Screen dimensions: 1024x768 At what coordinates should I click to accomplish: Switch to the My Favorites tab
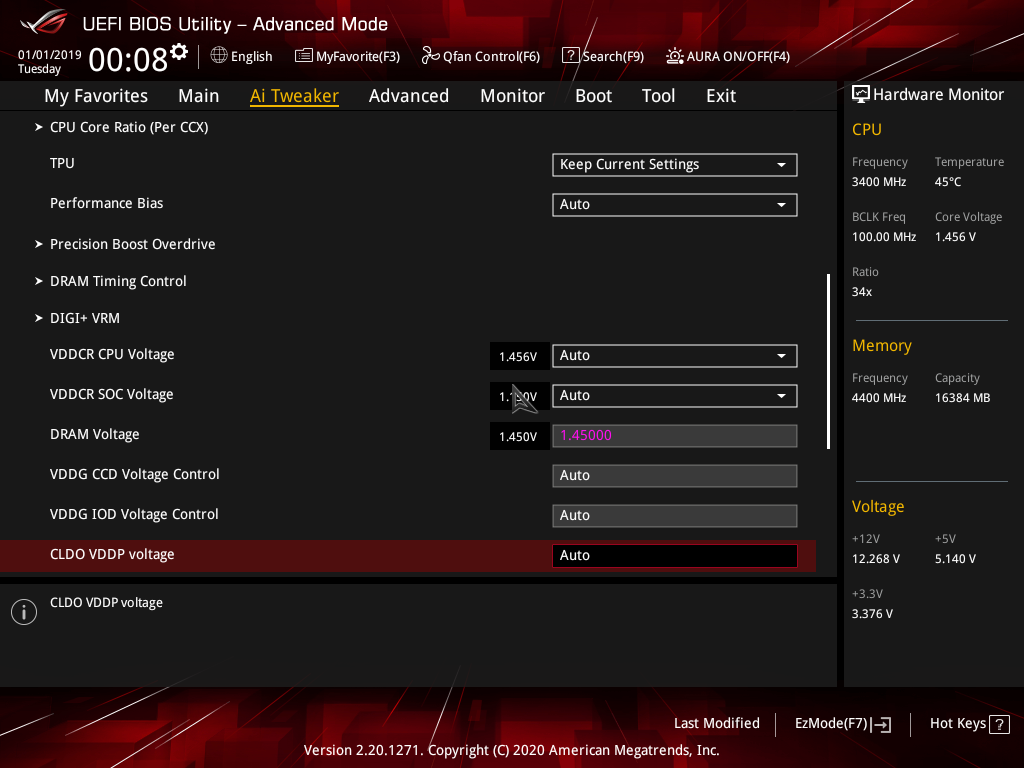pos(96,96)
